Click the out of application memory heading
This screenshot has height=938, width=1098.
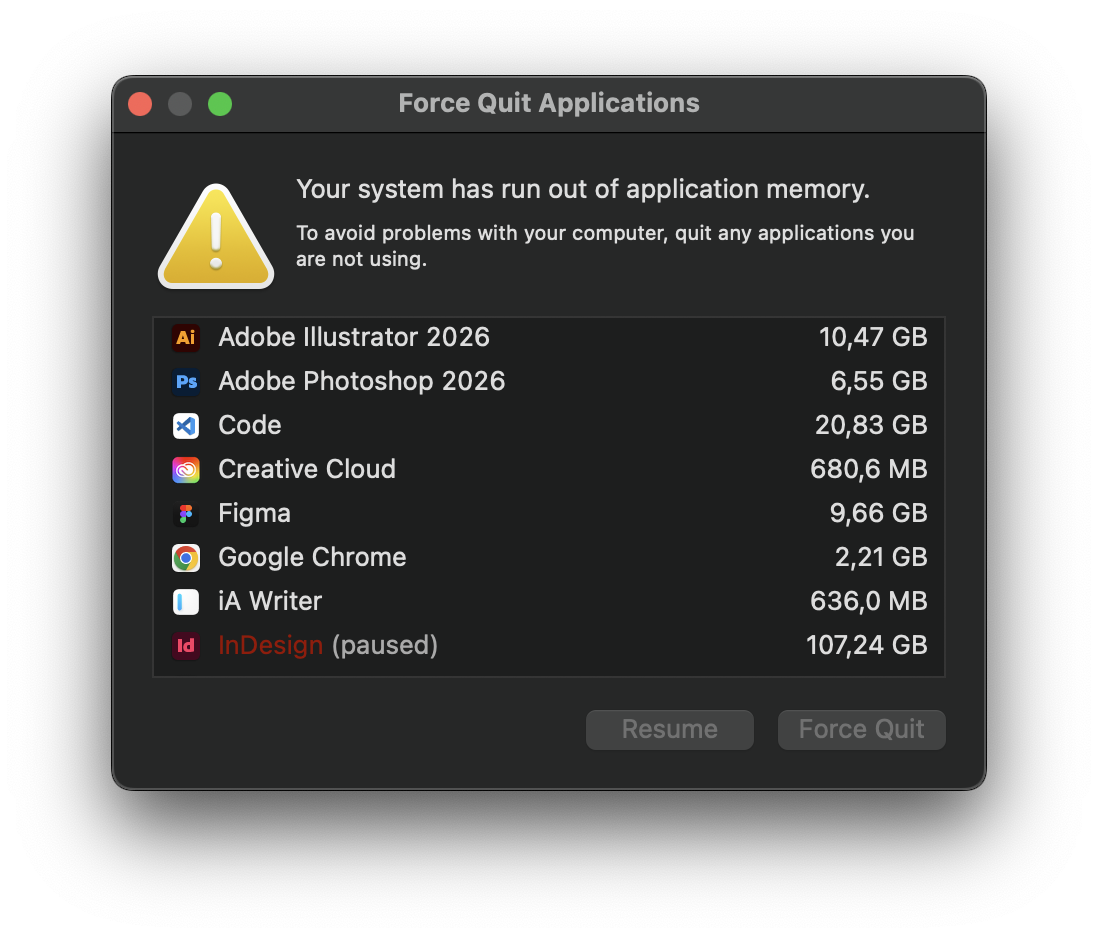click(x=583, y=190)
